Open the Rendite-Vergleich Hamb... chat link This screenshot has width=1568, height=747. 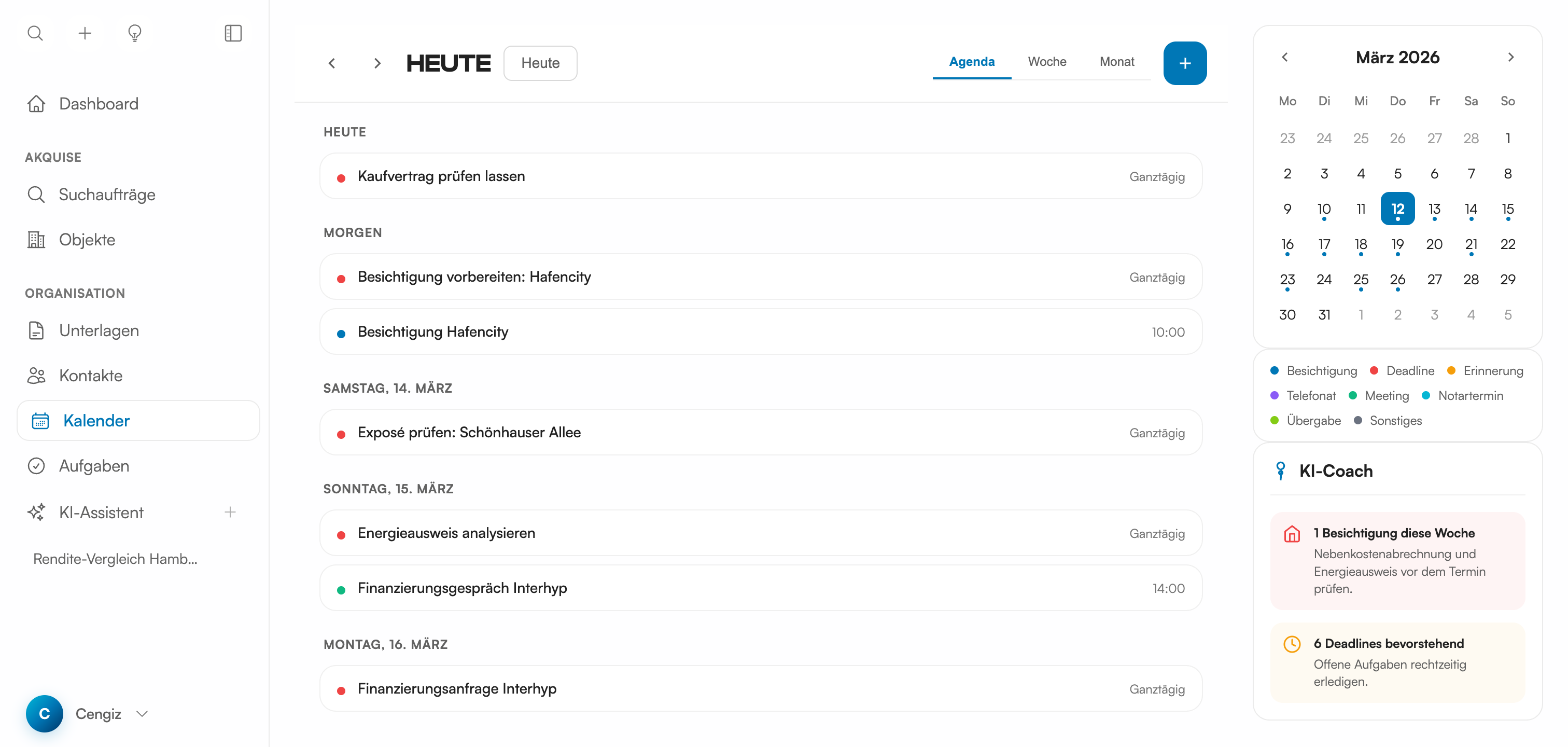pos(115,559)
